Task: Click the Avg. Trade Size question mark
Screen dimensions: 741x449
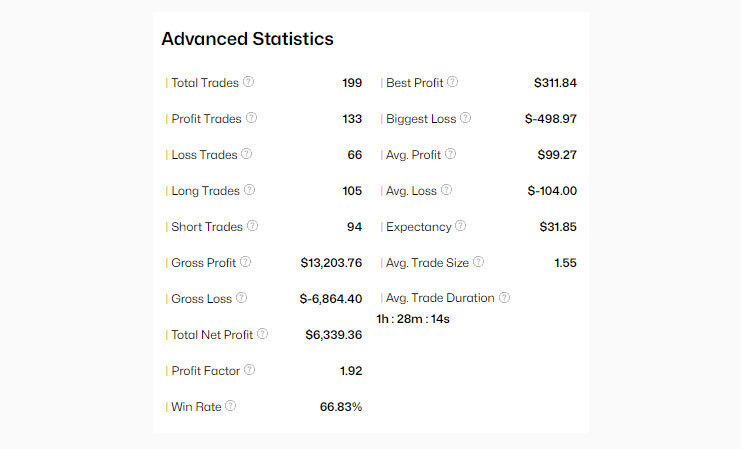Action: click(478, 262)
